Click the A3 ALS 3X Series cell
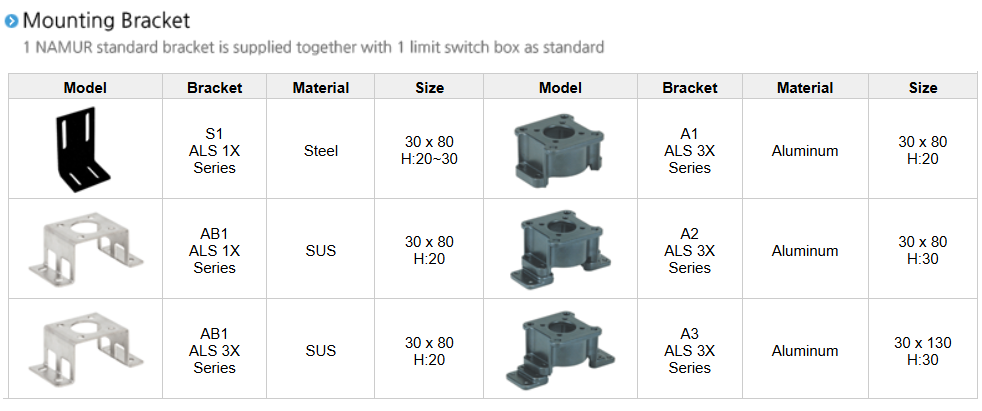Viewport: 982px width, 411px height. click(689, 351)
